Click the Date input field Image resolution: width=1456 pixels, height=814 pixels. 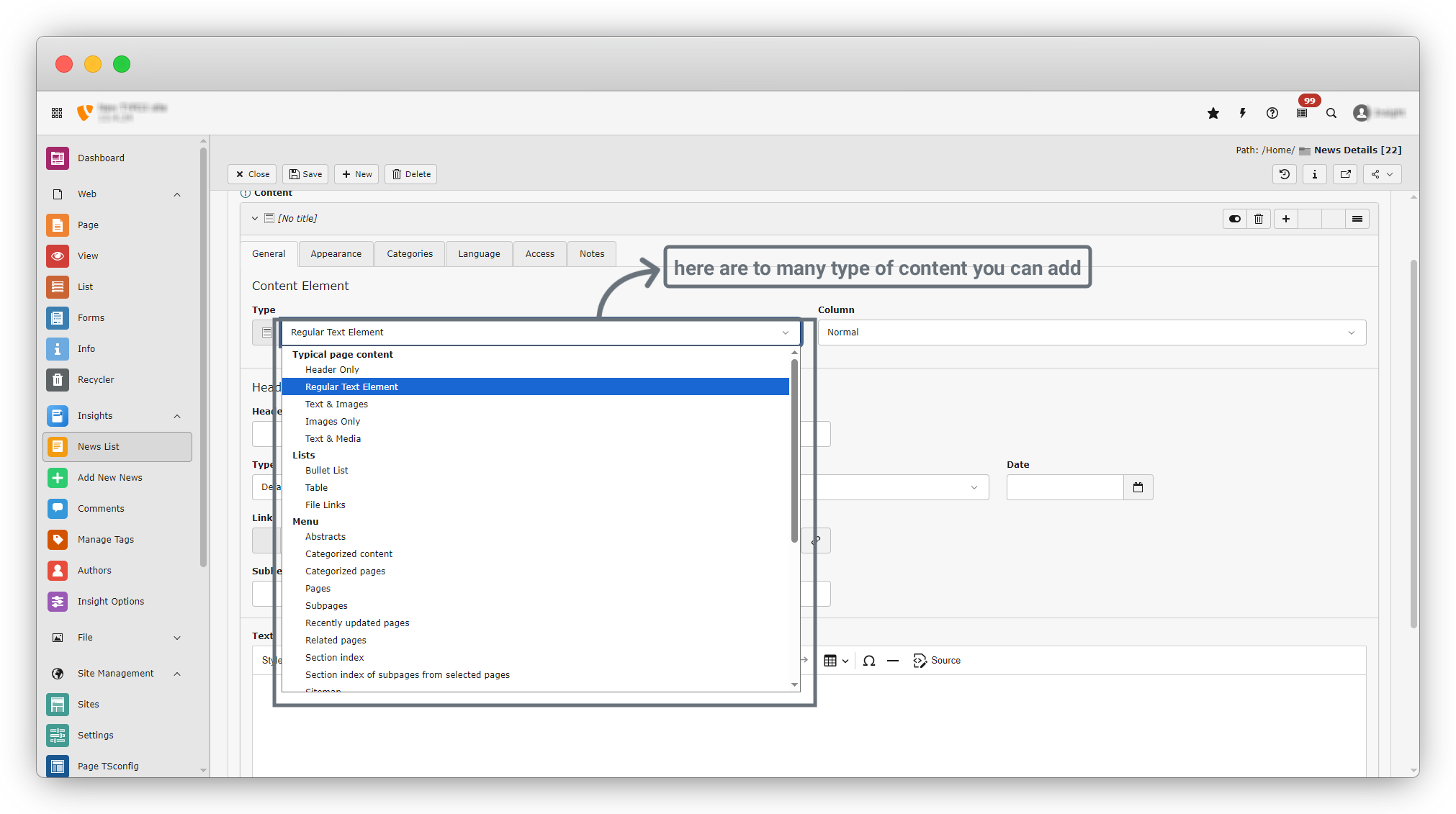1064,487
